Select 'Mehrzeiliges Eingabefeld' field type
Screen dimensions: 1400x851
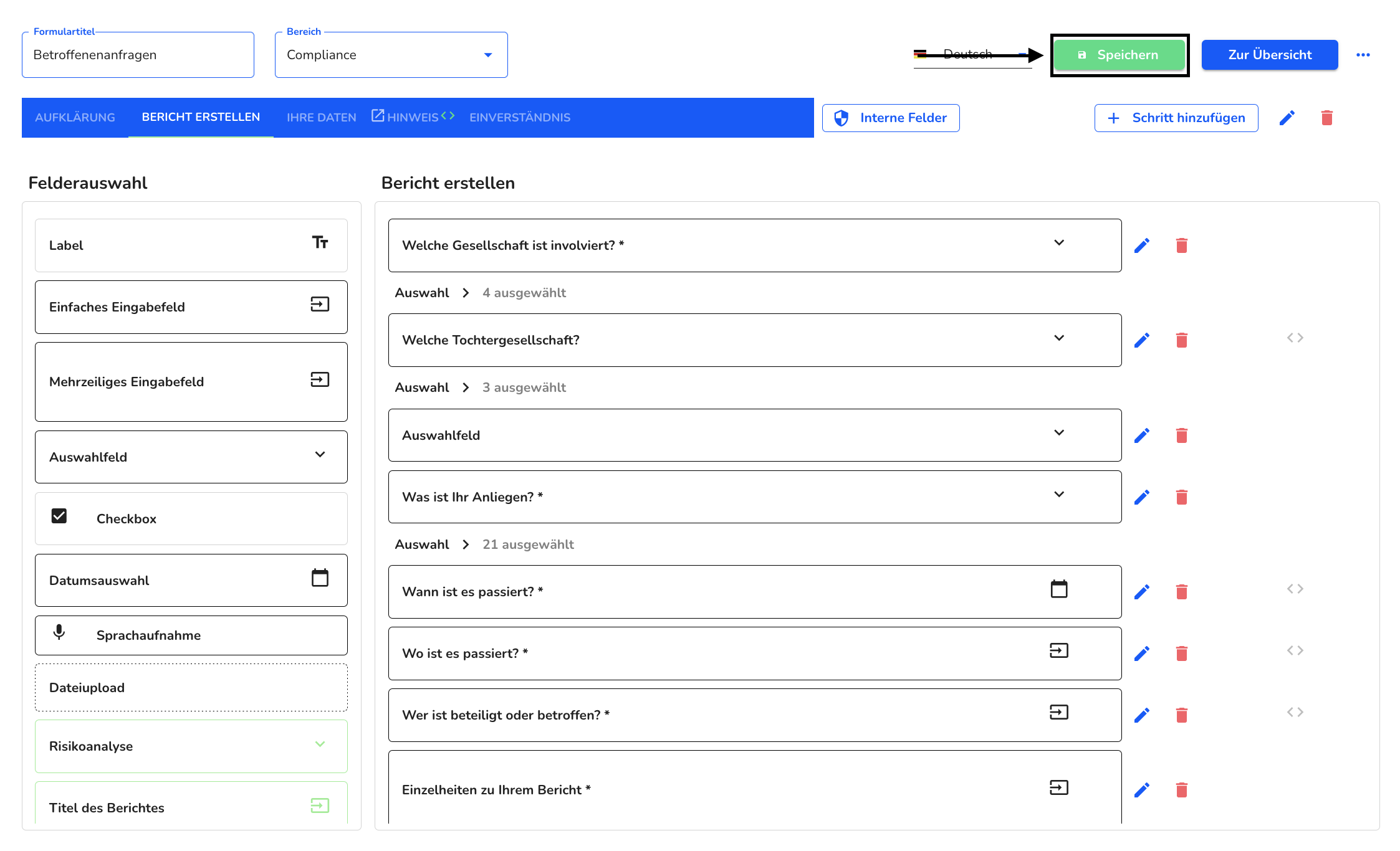(x=191, y=382)
